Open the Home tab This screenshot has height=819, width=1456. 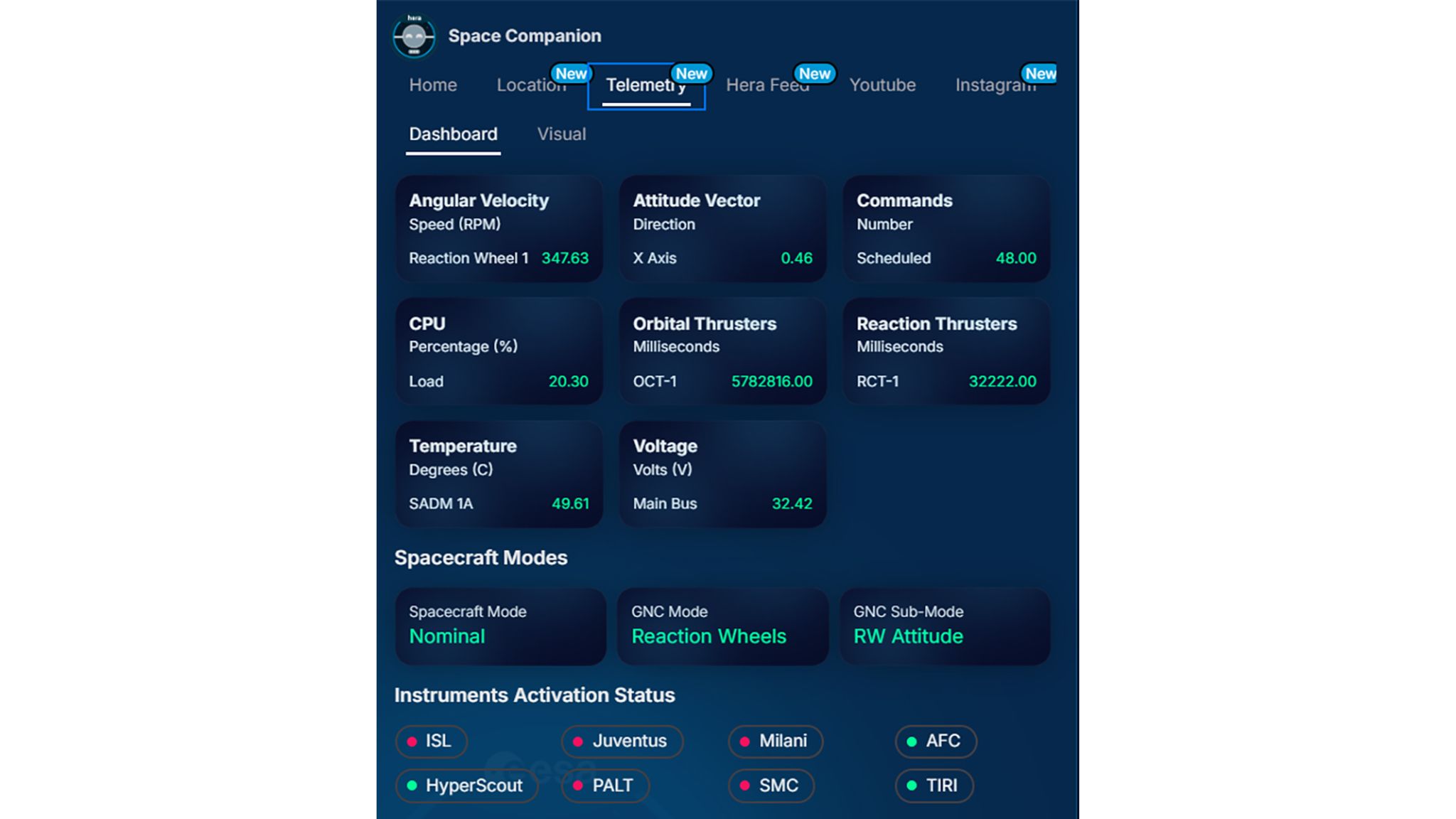pos(432,85)
